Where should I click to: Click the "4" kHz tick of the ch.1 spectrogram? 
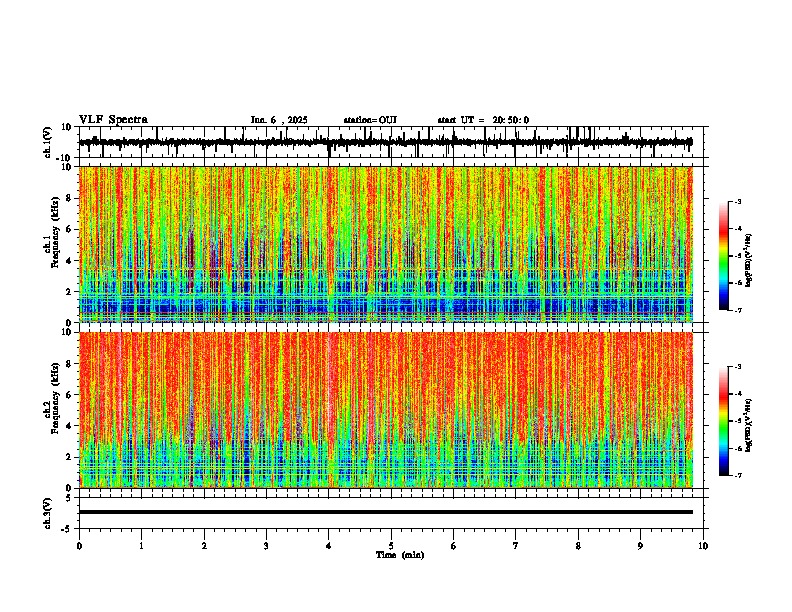click(69, 261)
